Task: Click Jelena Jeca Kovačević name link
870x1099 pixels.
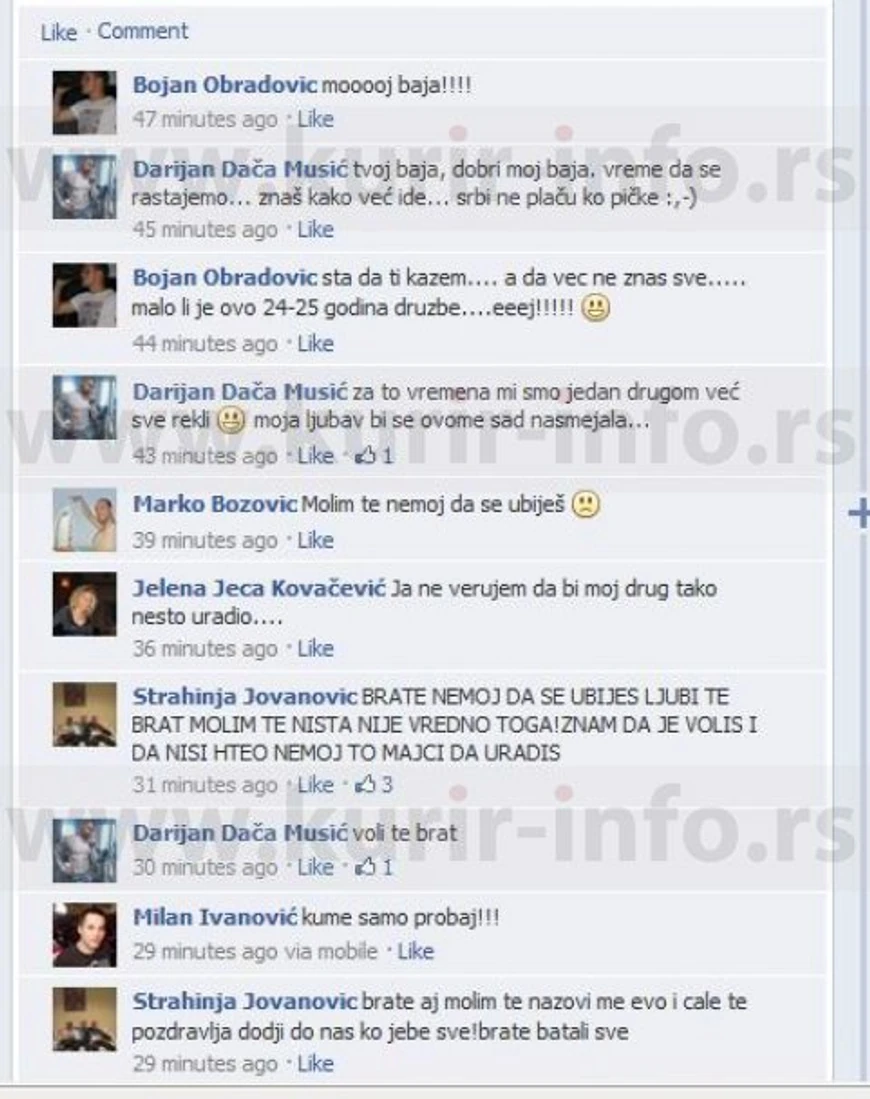Action: pyautogui.click(x=259, y=588)
